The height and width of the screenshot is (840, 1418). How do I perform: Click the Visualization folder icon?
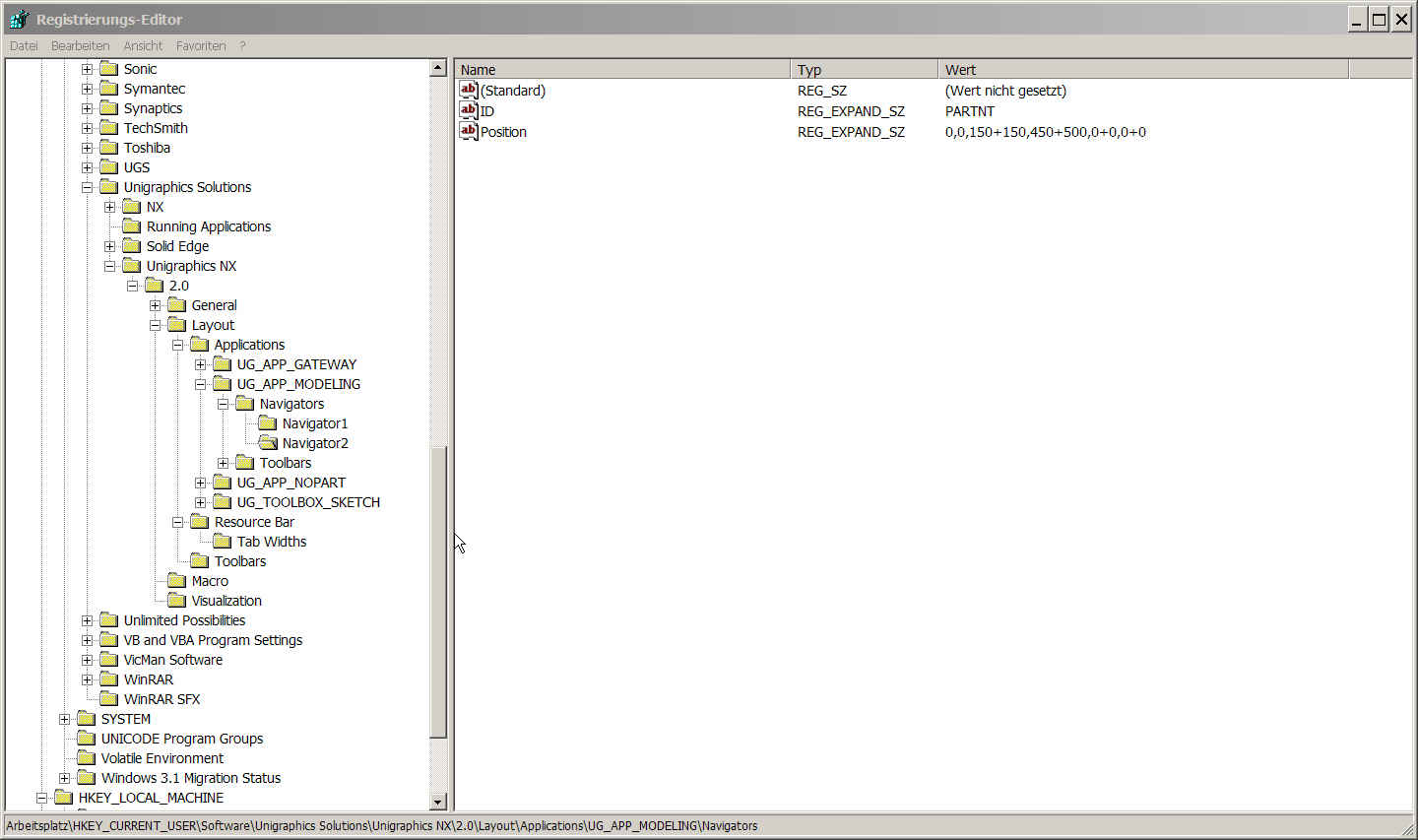177,601
